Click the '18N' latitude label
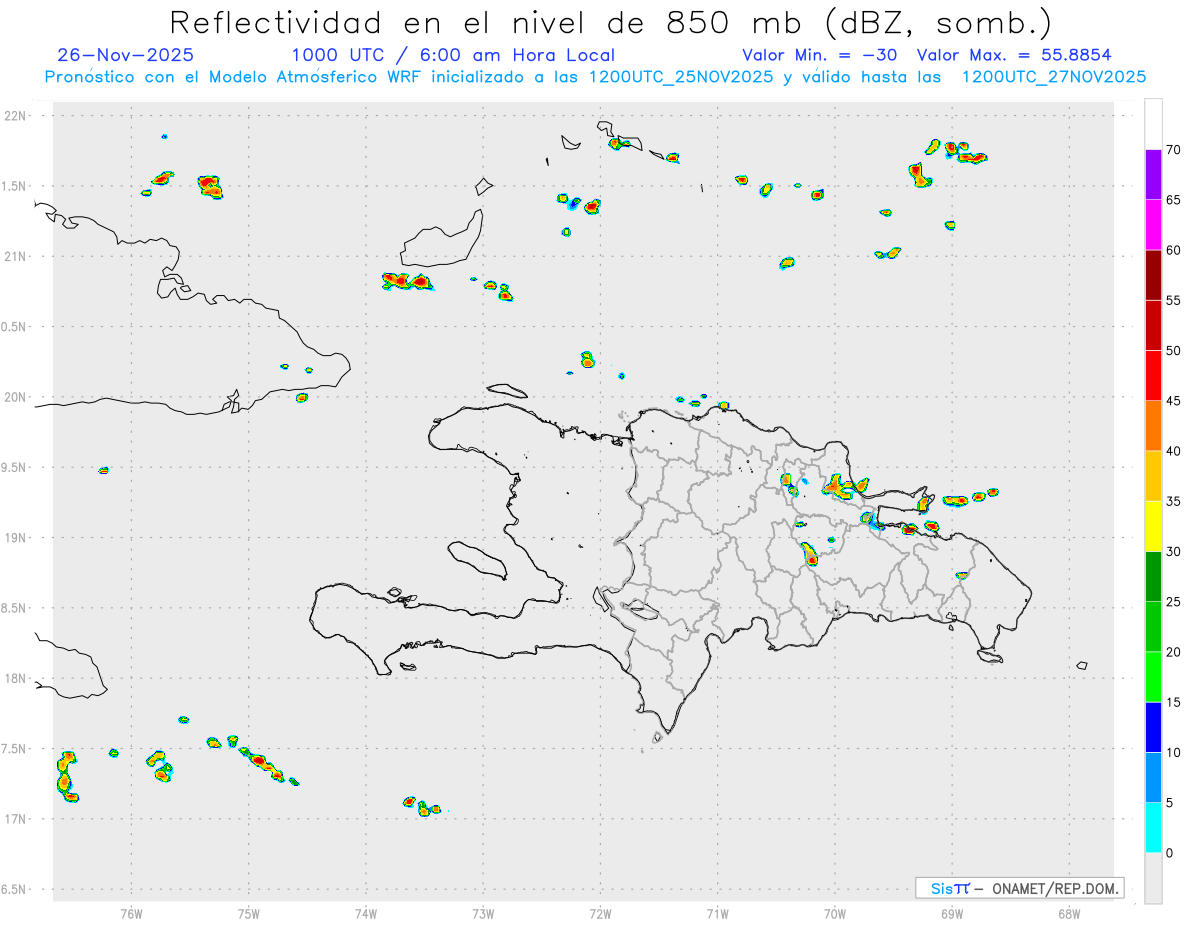The width and height of the screenshot is (1200, 927). 17,678
